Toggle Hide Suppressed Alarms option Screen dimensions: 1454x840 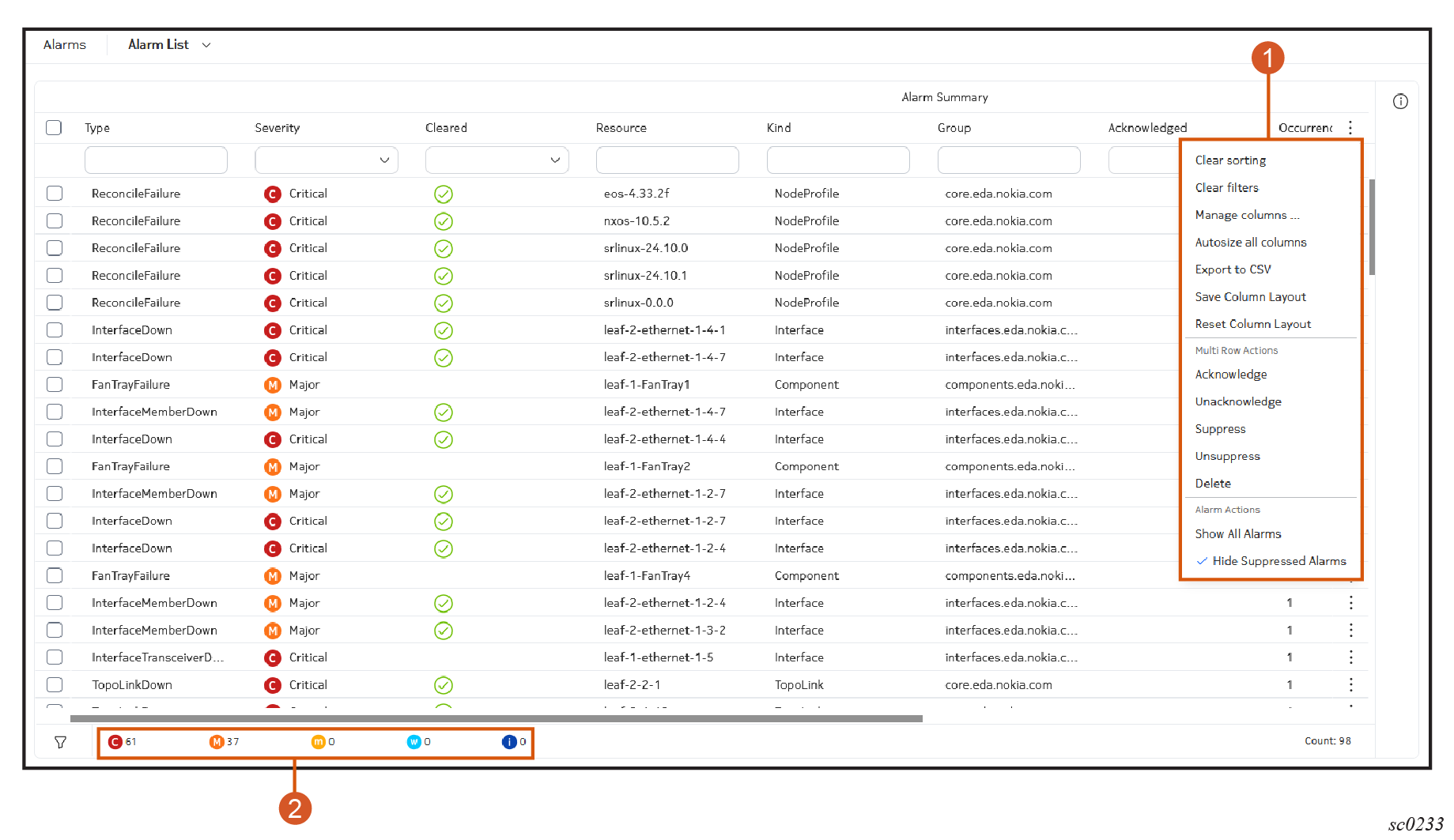(1271, 561)
